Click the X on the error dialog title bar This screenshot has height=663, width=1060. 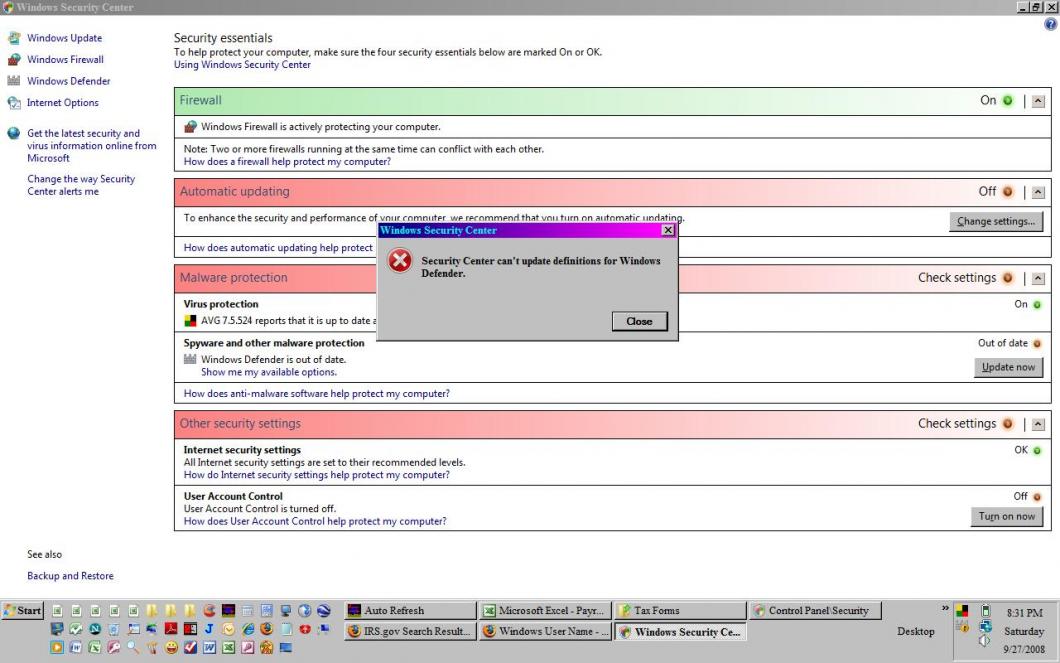[x=668, y=230]
